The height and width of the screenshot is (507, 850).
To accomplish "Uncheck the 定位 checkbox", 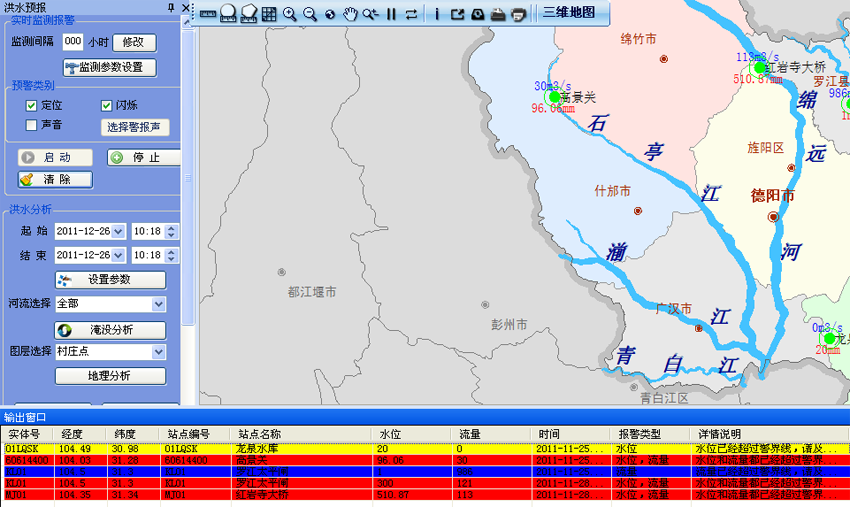I will pos(32,105).
